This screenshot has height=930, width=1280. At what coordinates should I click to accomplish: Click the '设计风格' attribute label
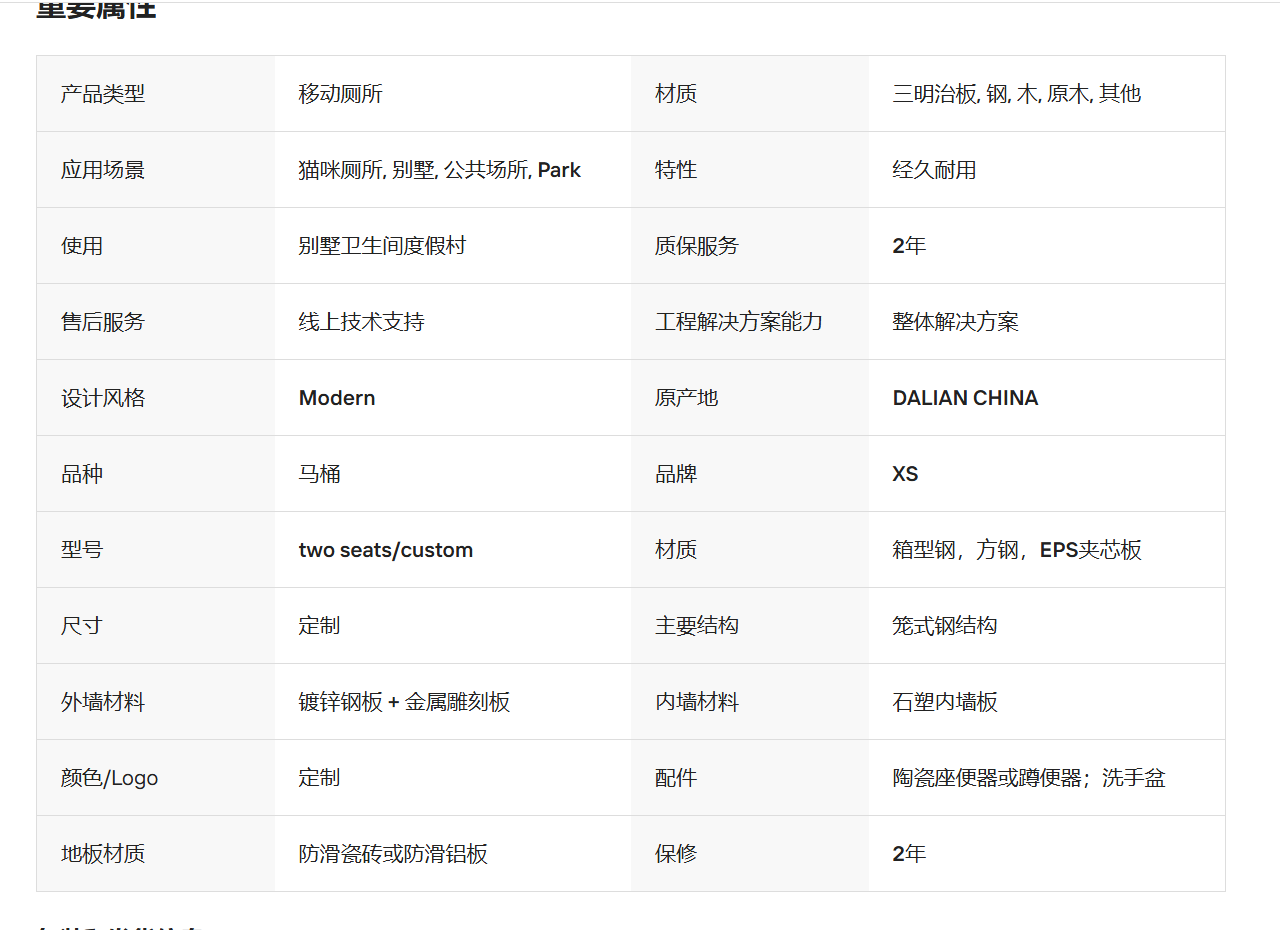(103, 398)
